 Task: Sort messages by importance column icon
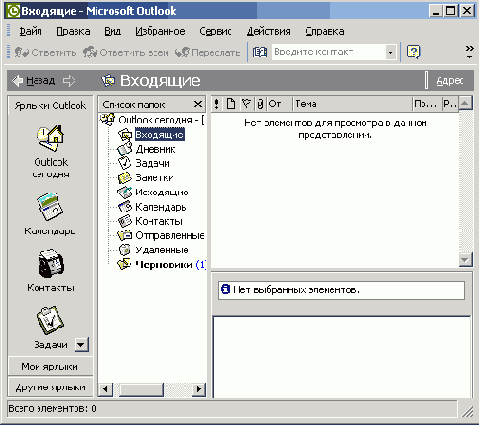click(x=216, y=104)
